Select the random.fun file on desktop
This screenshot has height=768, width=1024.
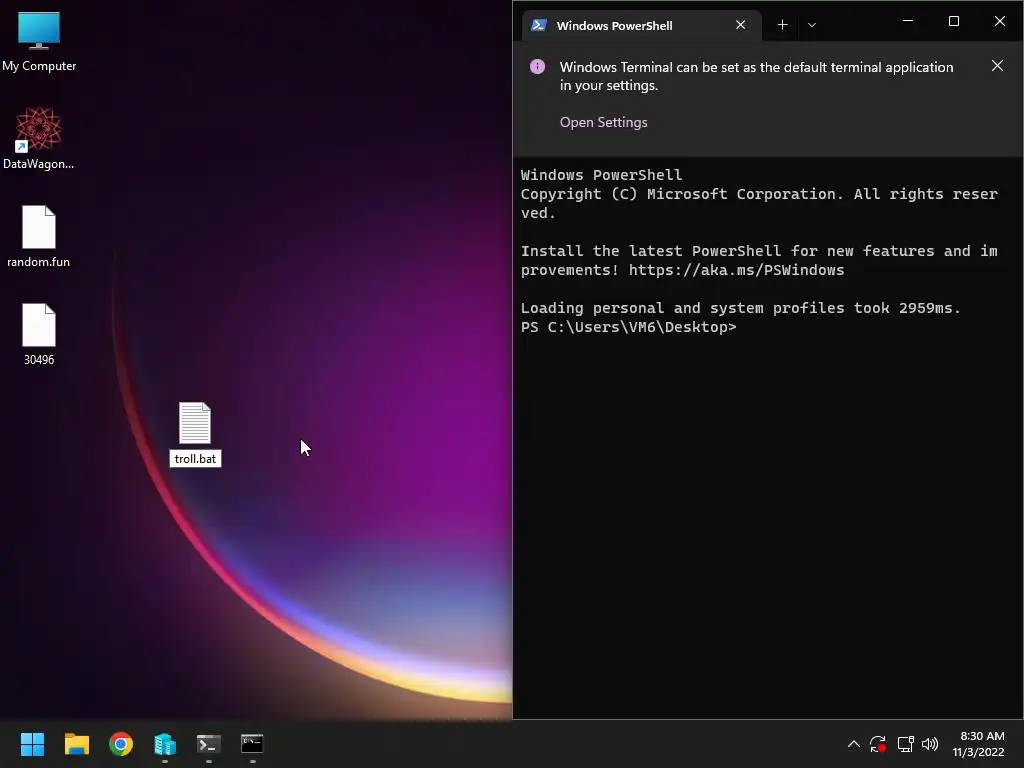(x=39, y=236)
